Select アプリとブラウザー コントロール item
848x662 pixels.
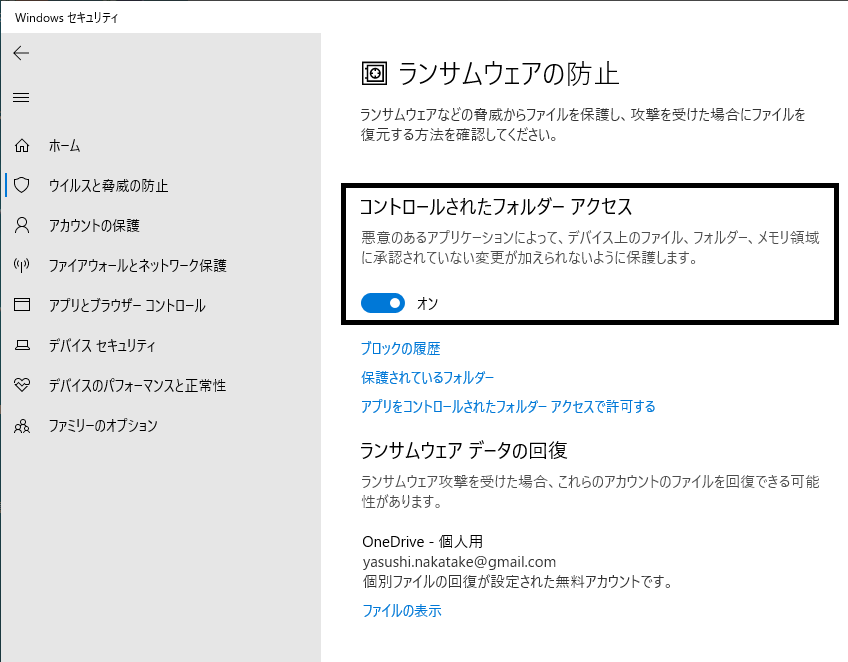coord(127,305)
